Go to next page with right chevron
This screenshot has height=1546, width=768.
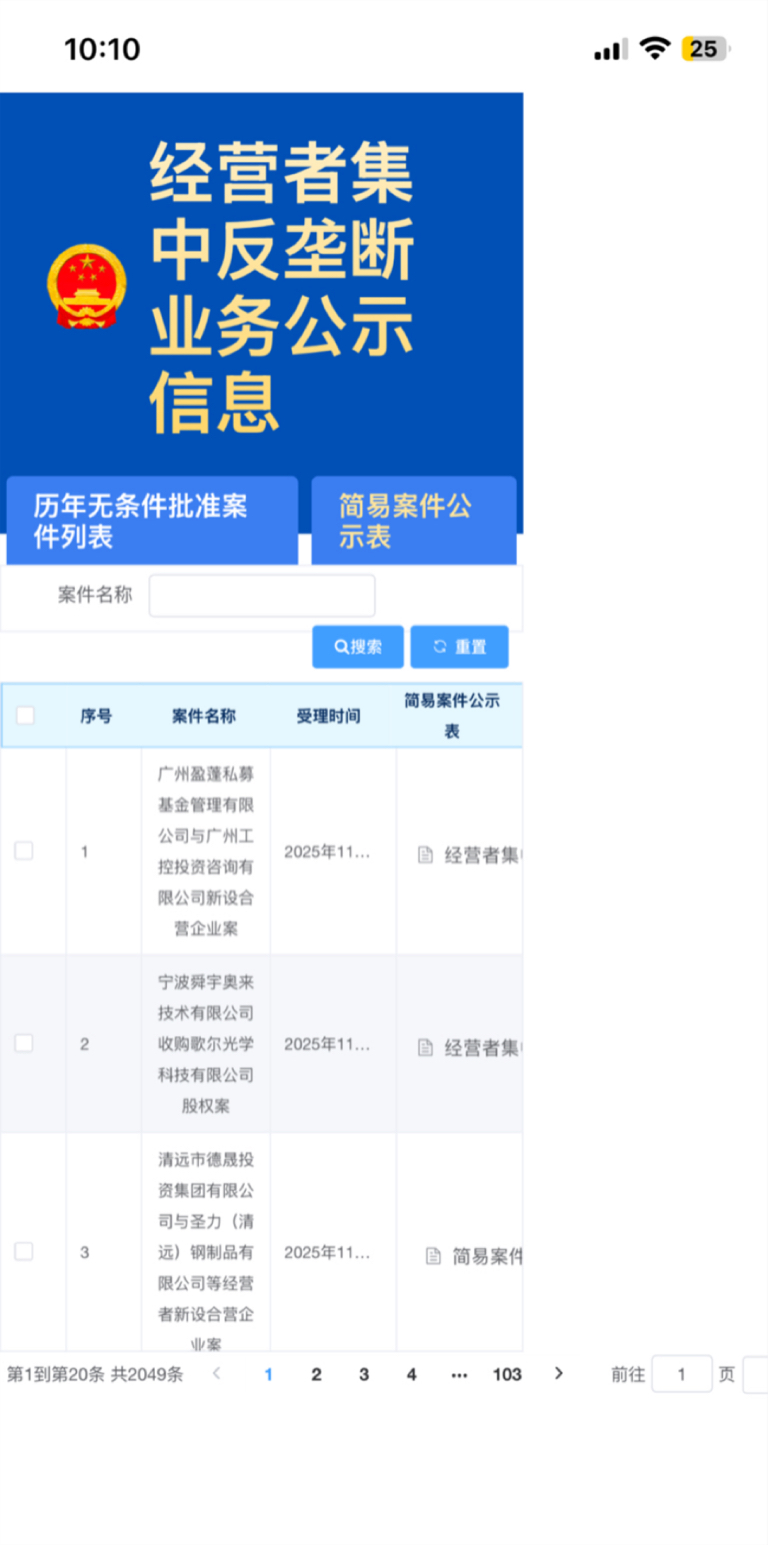point(559,1374)
